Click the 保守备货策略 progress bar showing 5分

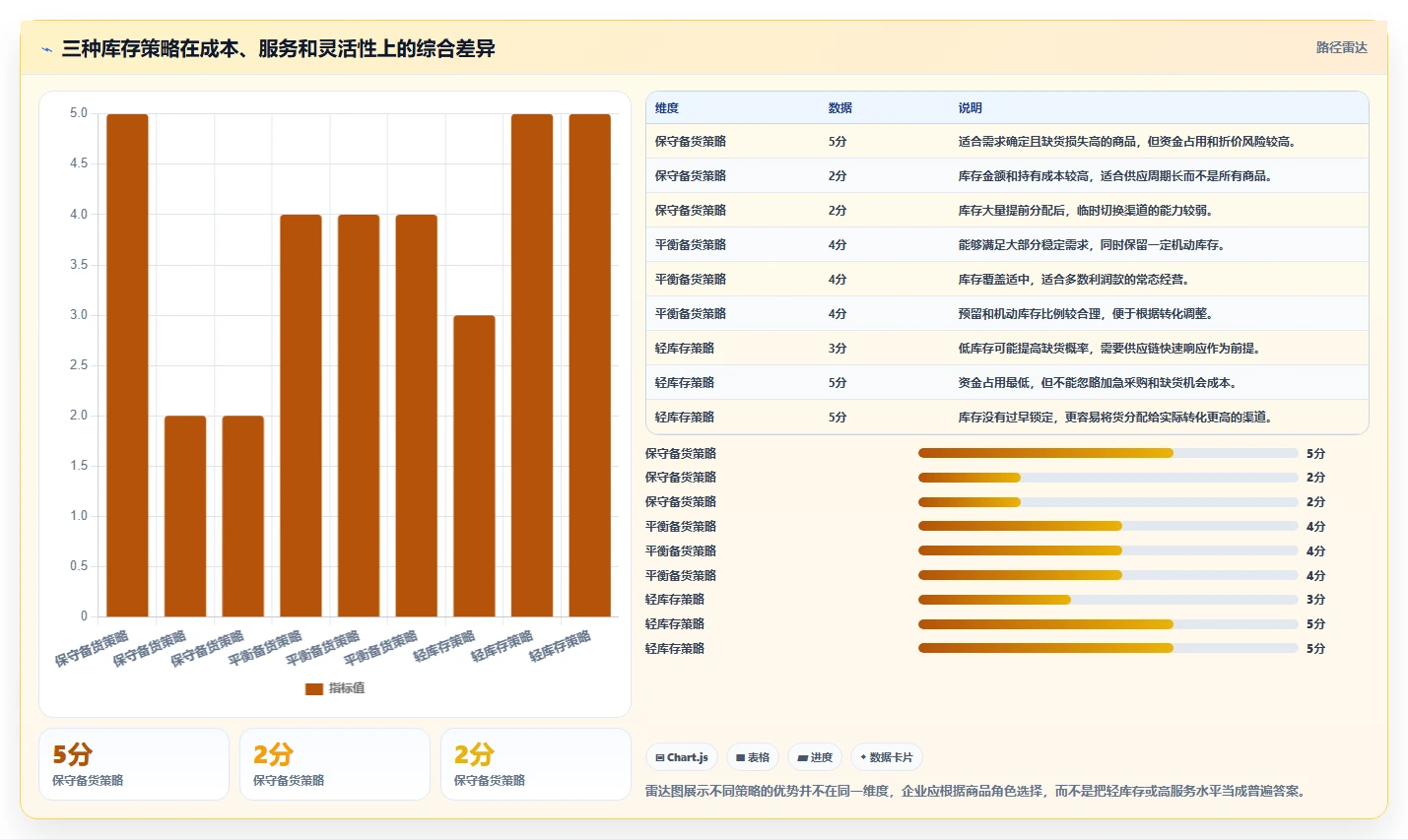pos(1108,453)
